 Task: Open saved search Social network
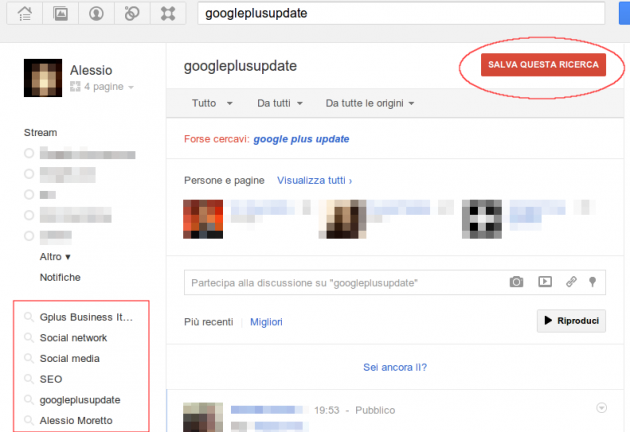74,338
